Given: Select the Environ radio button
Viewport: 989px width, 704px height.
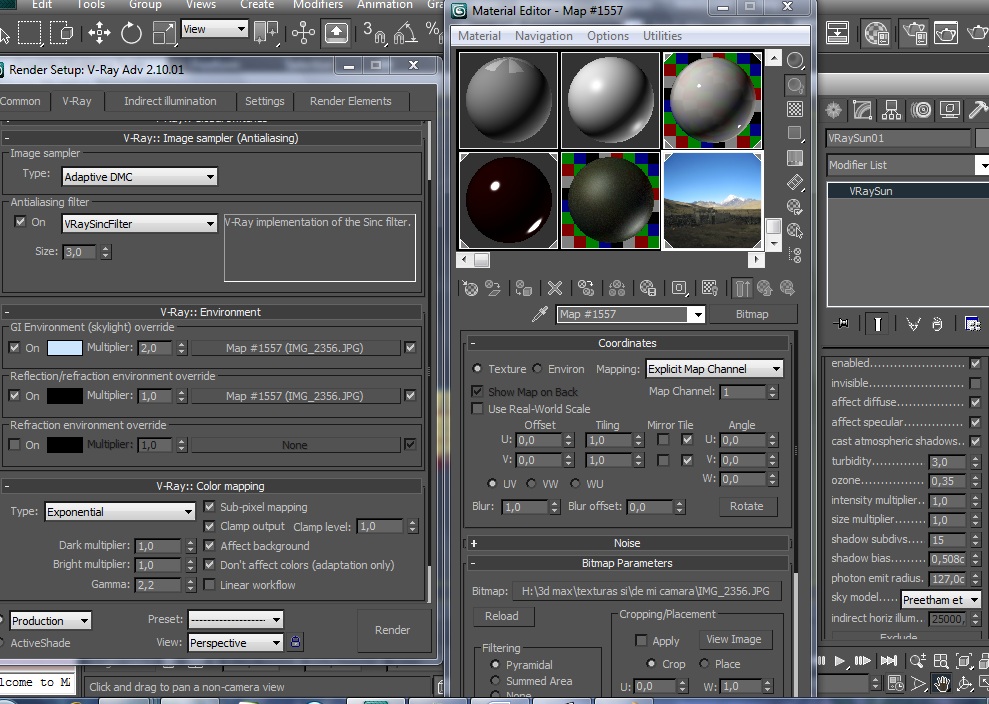Looking at the screenshot, I should click(537, 368).
